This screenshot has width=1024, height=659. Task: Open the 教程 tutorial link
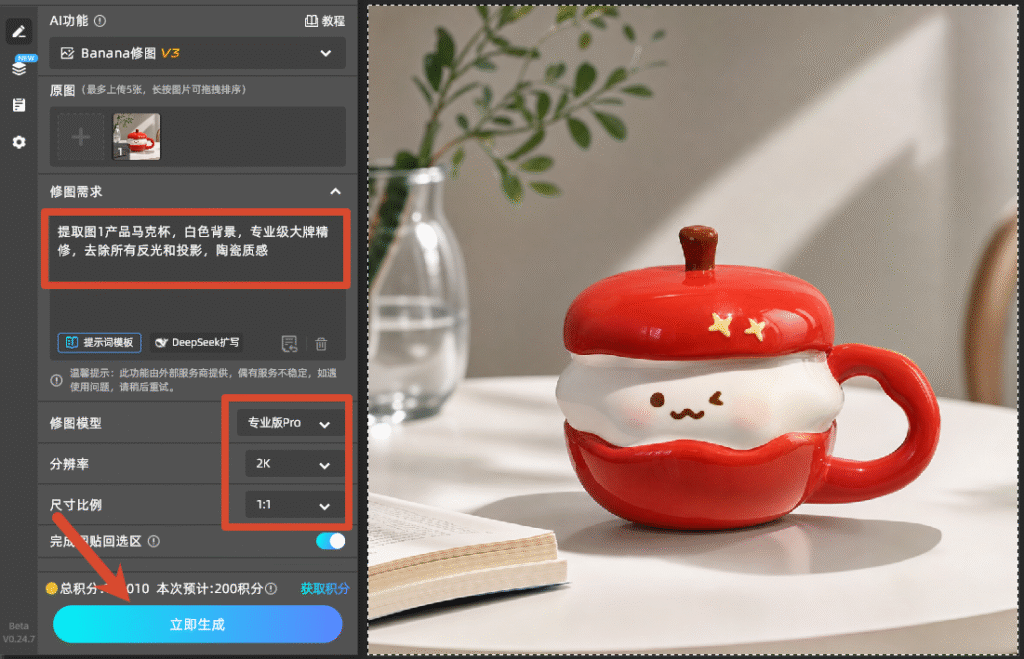(x=325, y=21)
